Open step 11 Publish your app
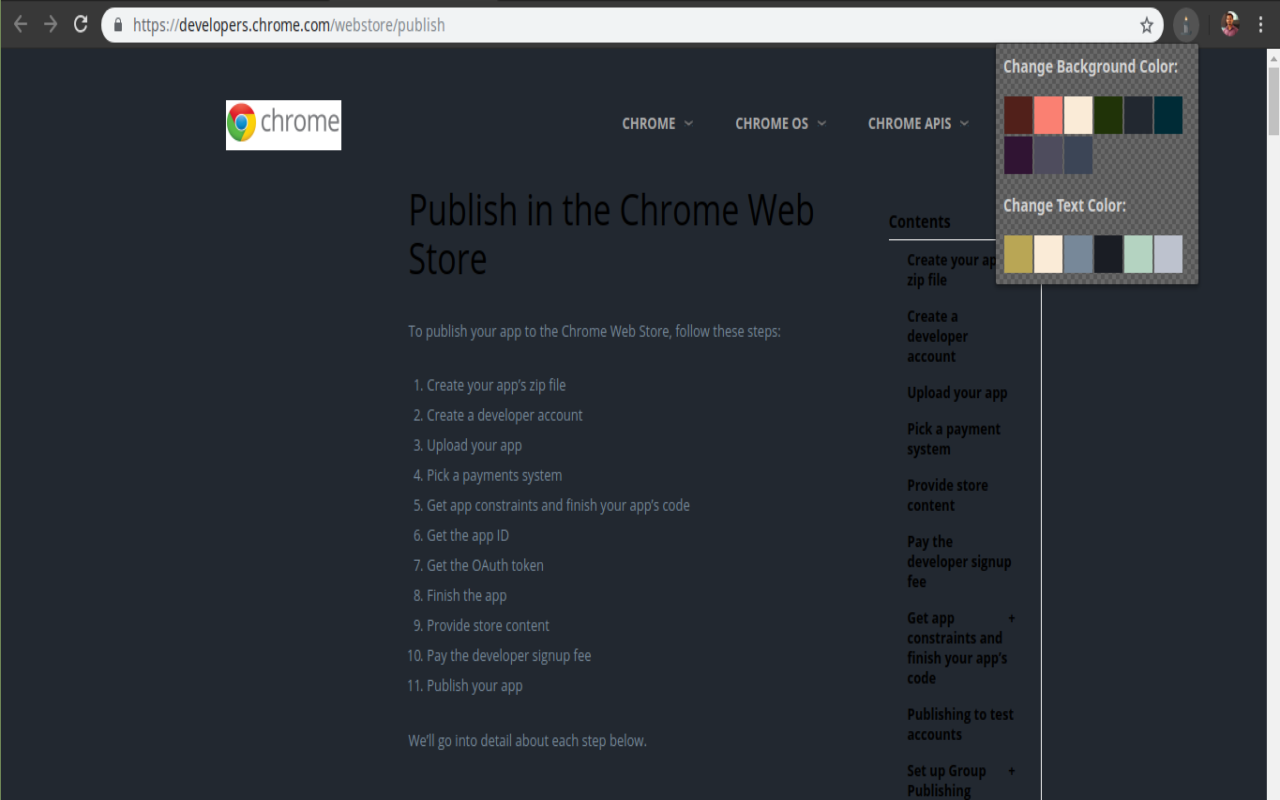Image resolution: width=1280 pixels, height=800 pixels. (x=475, y=685)
